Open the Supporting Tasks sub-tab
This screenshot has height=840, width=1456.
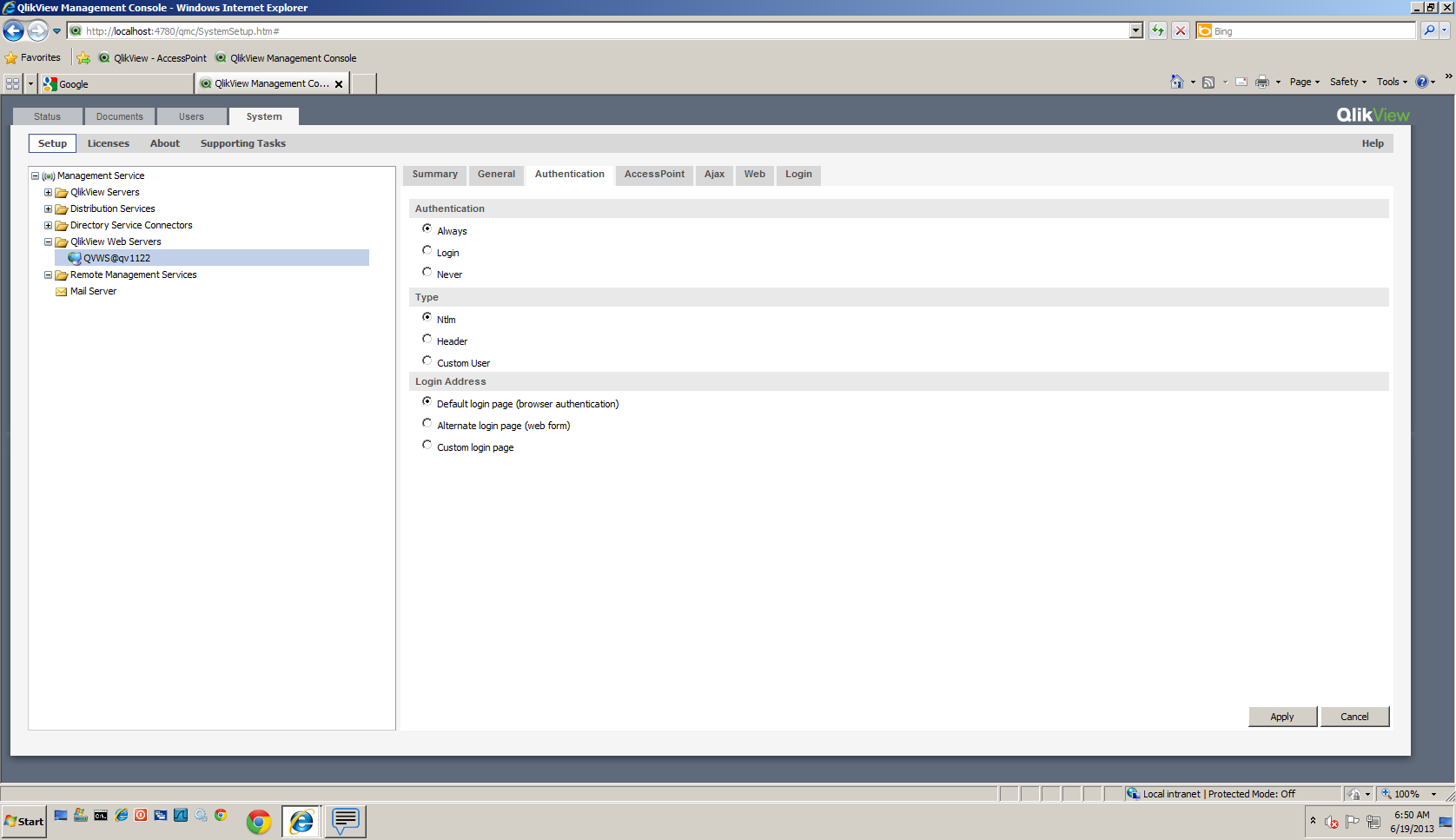243,143
